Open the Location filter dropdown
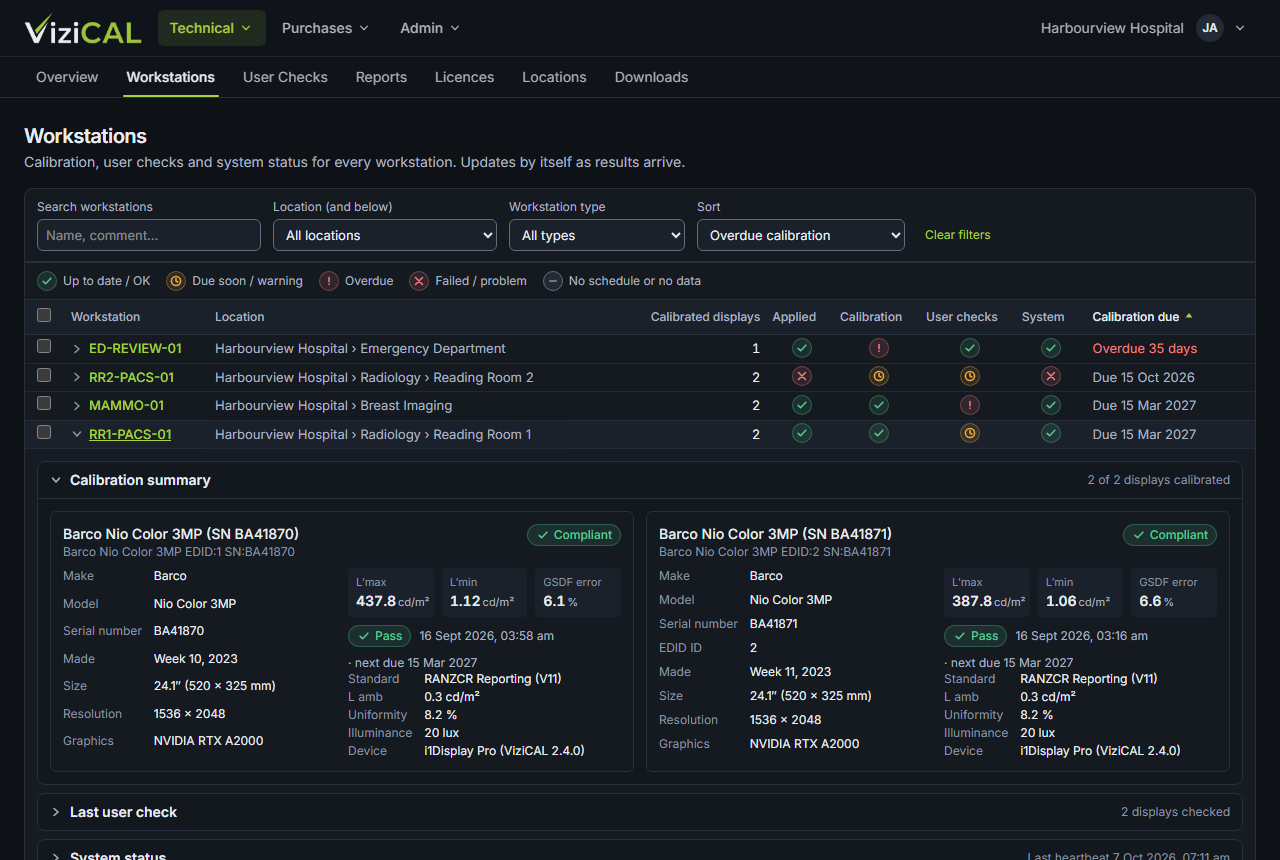Screen dimensions: 1280x860 pos(385,235)
